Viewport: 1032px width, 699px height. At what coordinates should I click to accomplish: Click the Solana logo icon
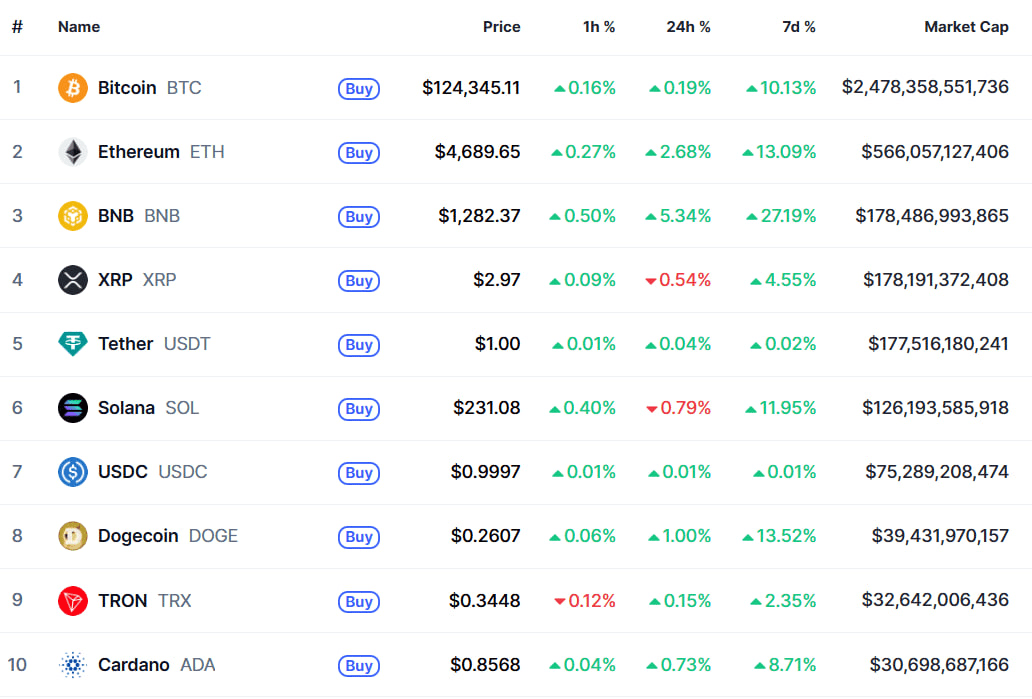tap(73, 408)
